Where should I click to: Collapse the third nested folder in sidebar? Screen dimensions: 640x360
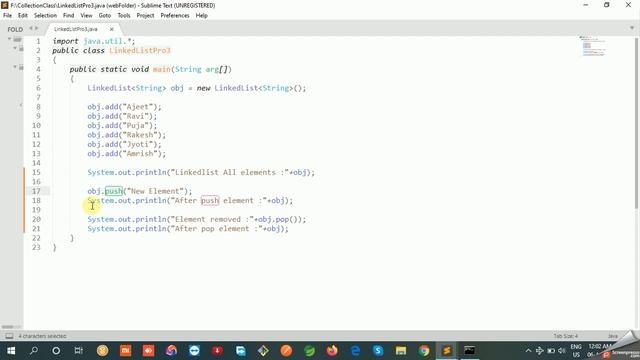[15, 67]
